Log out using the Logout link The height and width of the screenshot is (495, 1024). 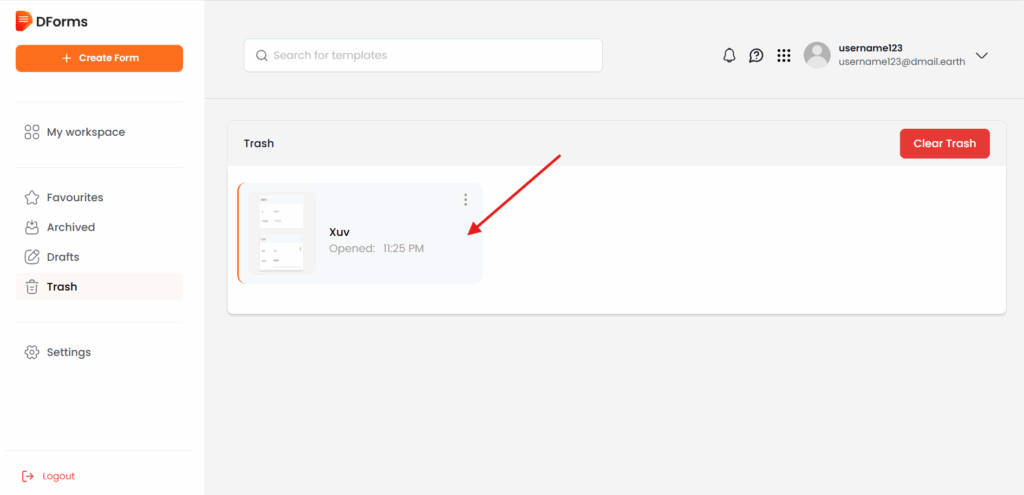pyautogui.click(x=58, y=476)
